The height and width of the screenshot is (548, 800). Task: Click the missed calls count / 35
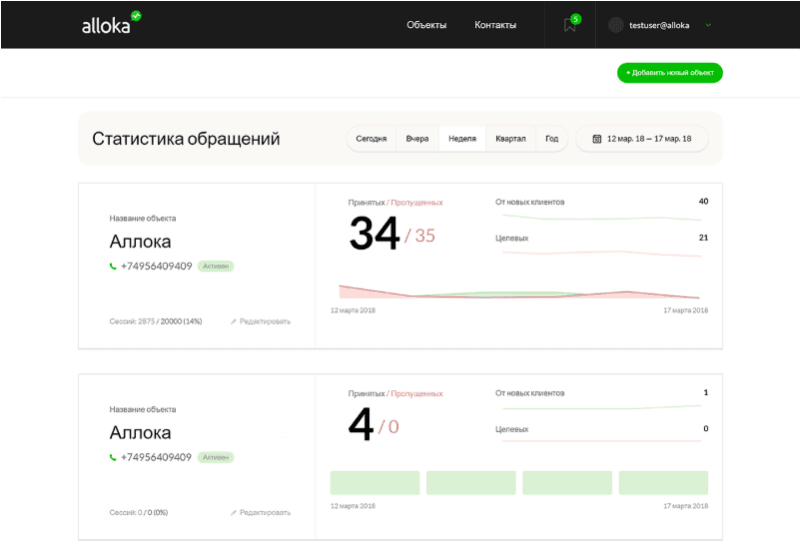pyautogui.click(x=419, y=236)
